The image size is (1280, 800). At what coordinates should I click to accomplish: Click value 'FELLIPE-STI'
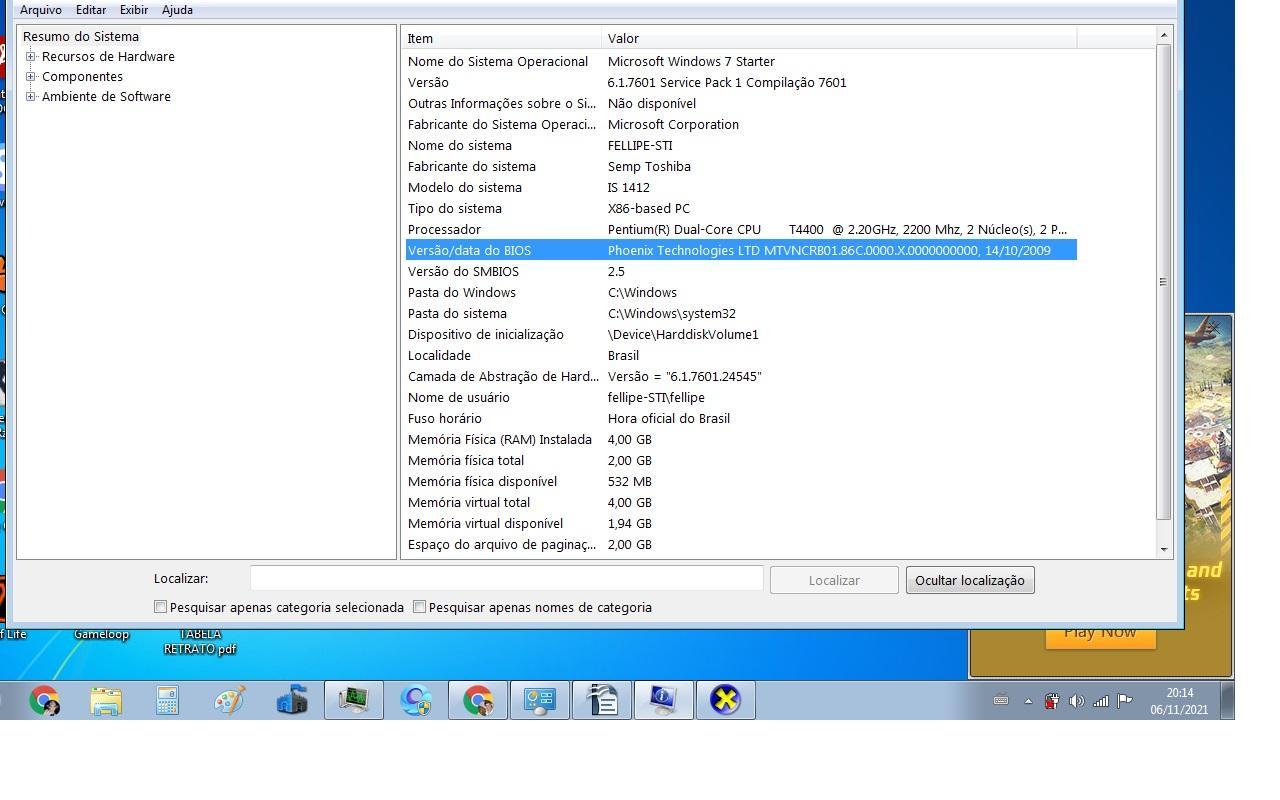pyautogui.click(x=640, y=145)
